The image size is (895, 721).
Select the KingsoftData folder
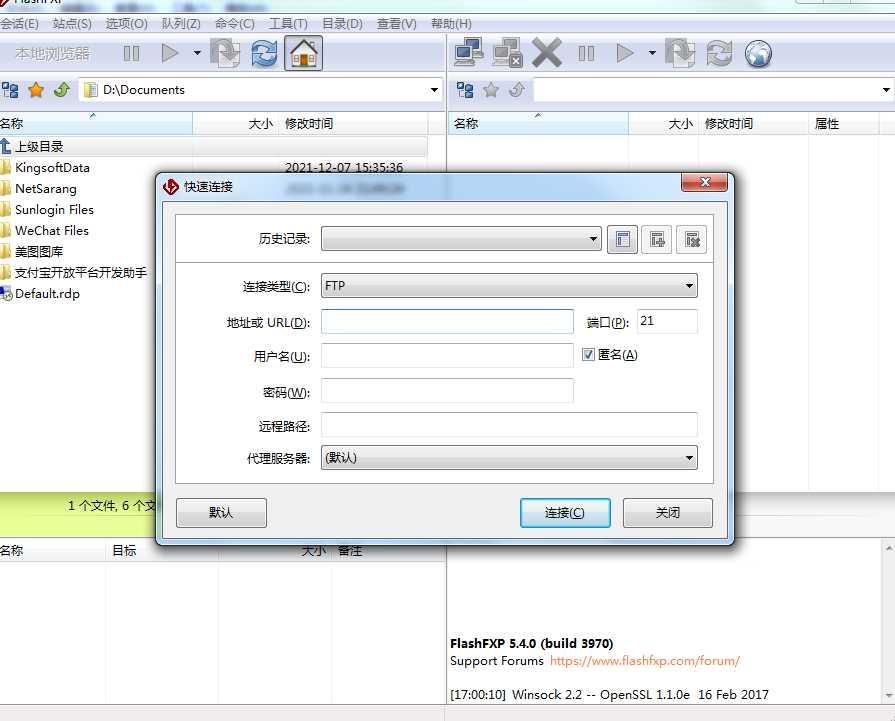[52, 168]
